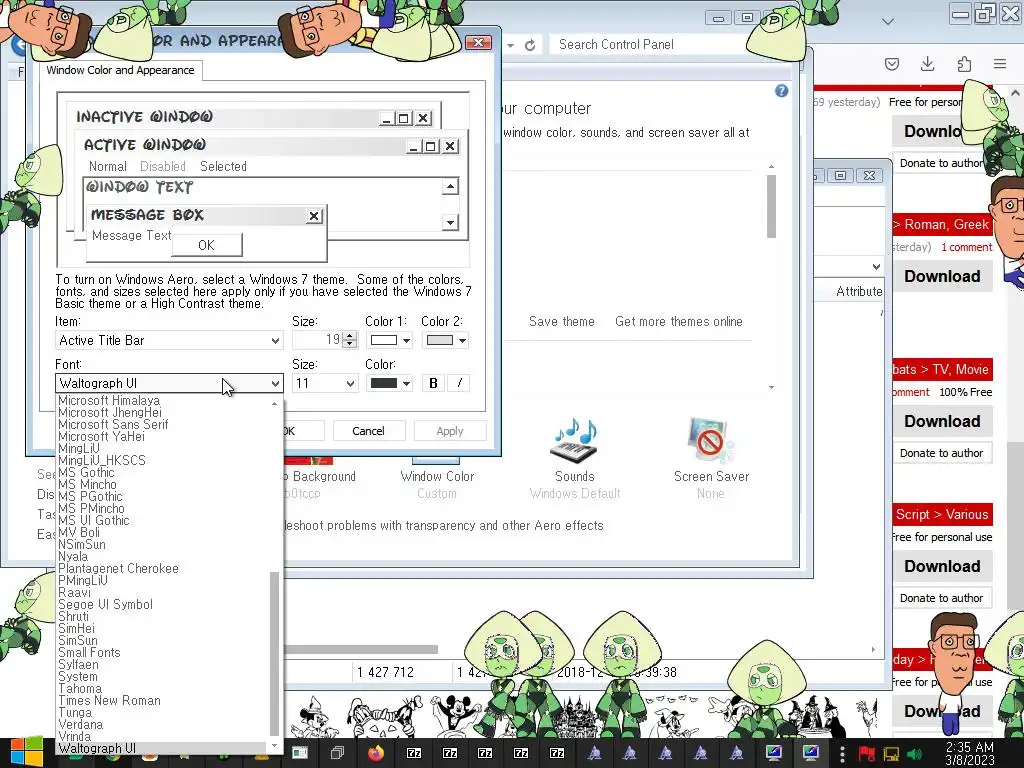Choose Segoe UI Symbol font
The width and height of the screenshot is (1024, 768).
pos(105,605)
